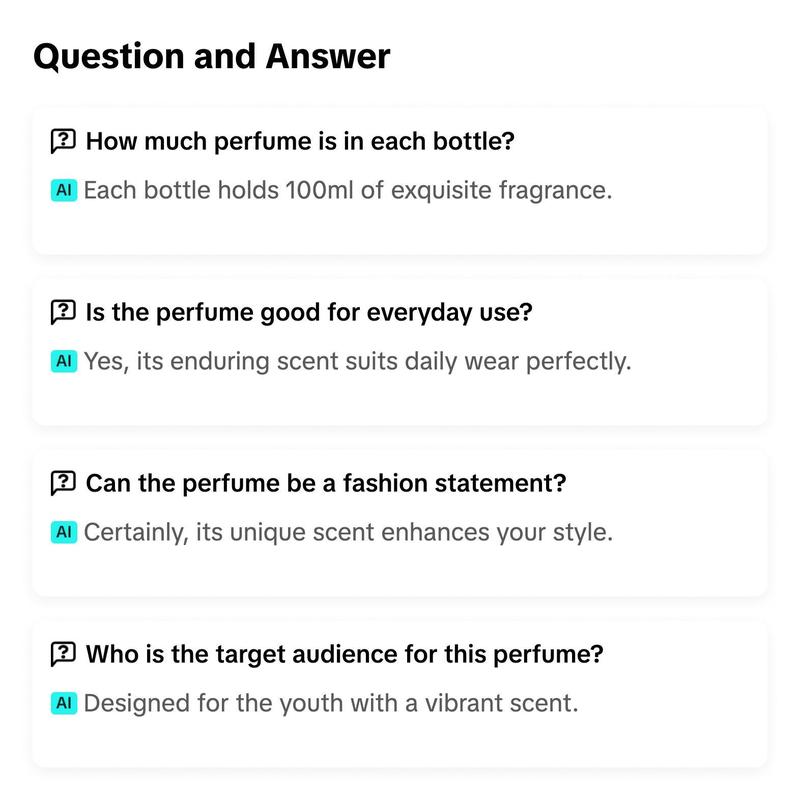Click the question icon beside "Is the perfume good"

63,312
